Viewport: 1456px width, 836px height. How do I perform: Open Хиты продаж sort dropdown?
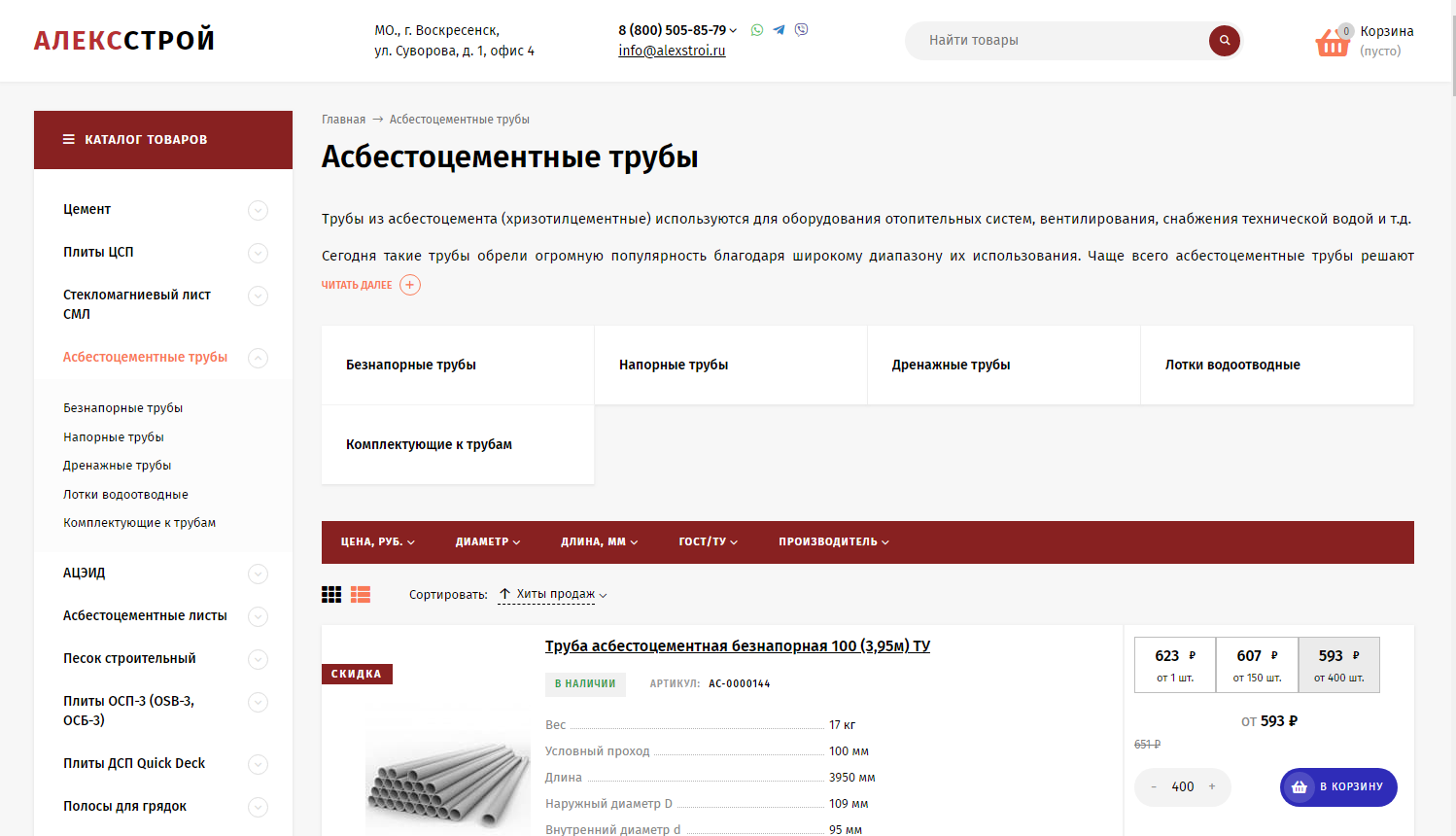(x=552, y=594)
